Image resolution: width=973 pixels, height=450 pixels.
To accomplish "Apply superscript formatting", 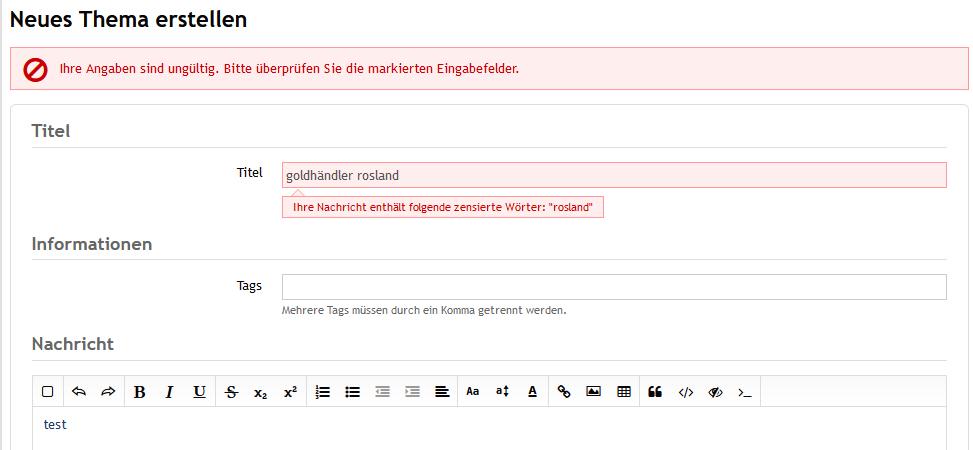I will click(290, 392).
